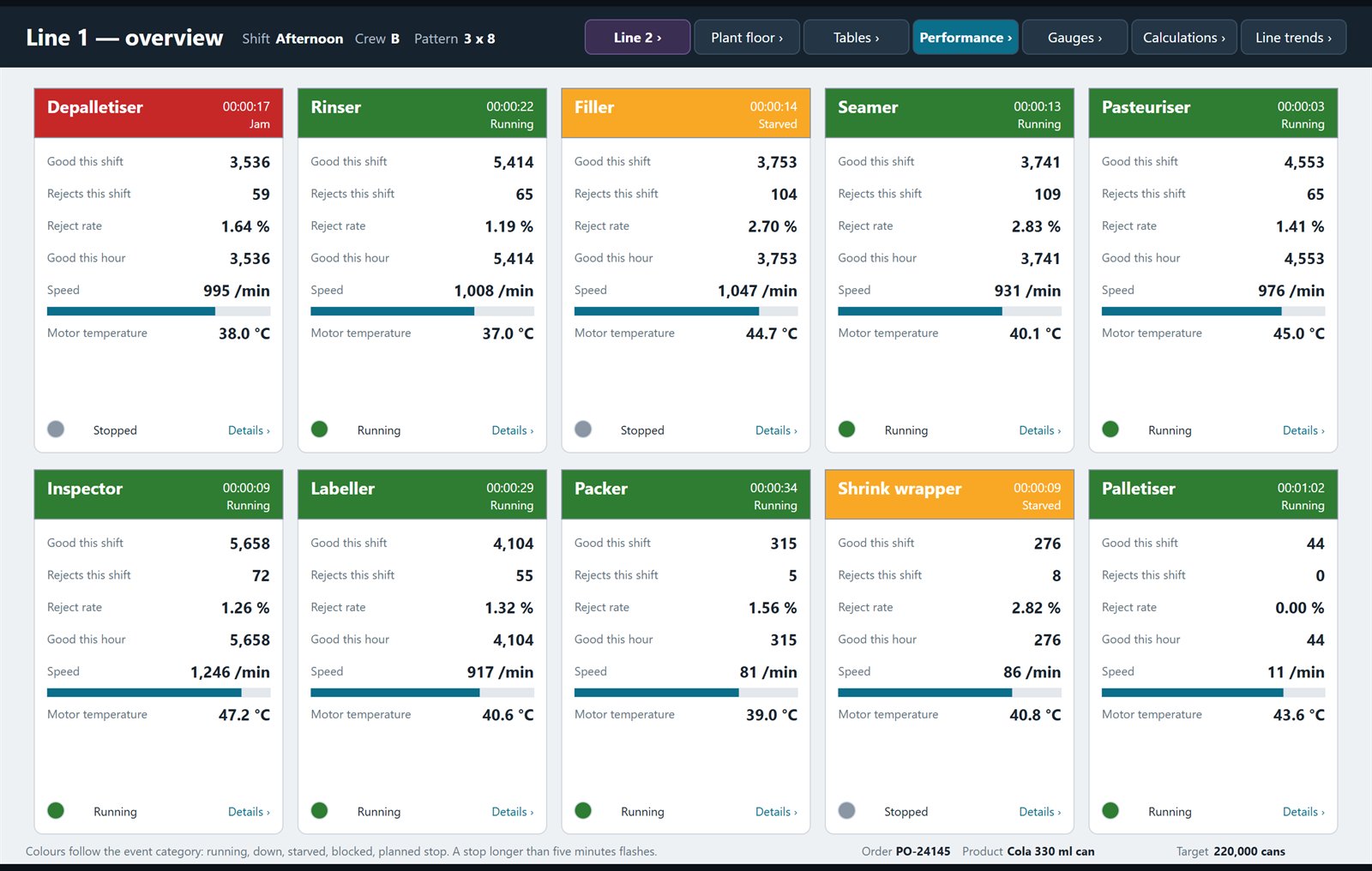Click the orange Shrink wrapper header
Screen dimensions: 1372x871
[x=949, y=495]
